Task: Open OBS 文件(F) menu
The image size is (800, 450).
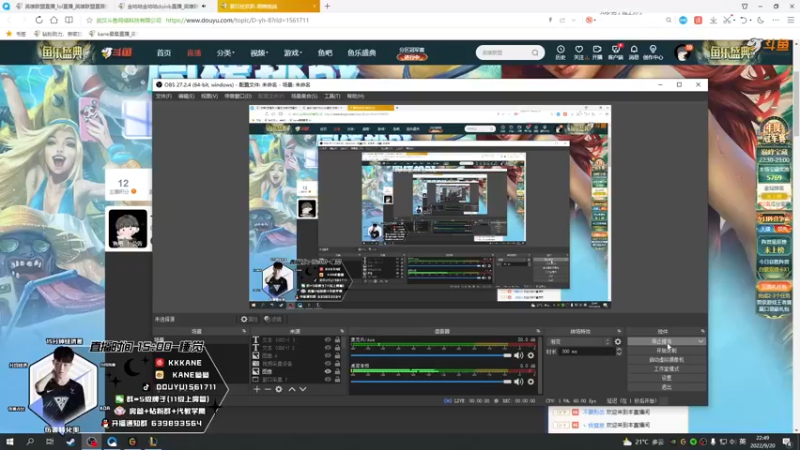Action: pos(164,96)
